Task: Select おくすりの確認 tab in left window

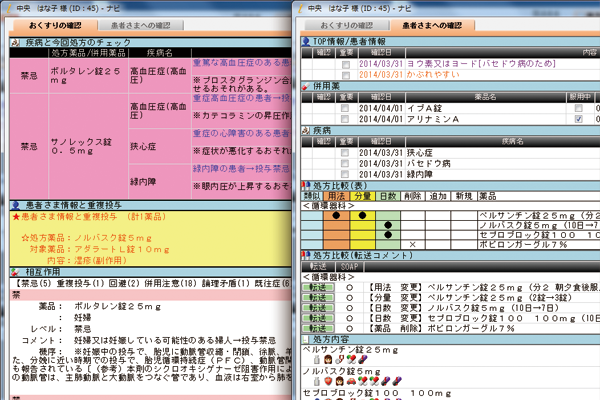Action: click(55, 25)
